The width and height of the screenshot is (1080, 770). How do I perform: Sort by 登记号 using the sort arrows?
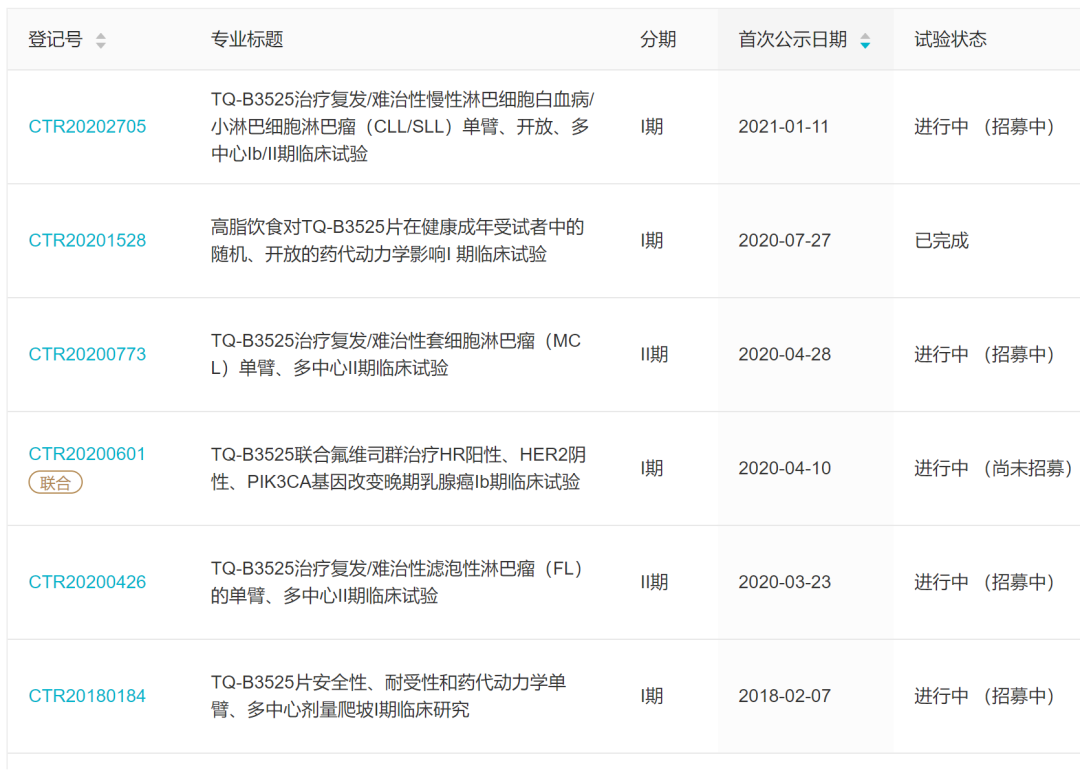[x=101, y=41]
